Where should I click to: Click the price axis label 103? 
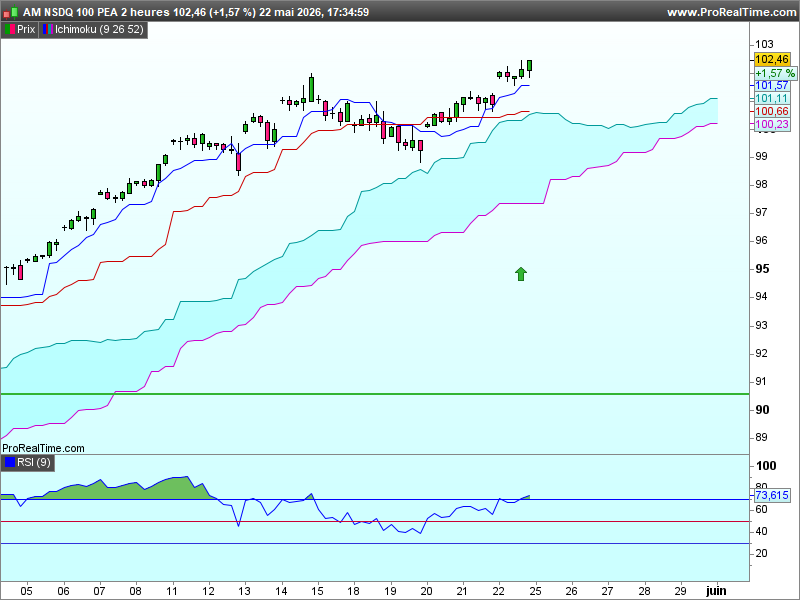tap(764, 44)
